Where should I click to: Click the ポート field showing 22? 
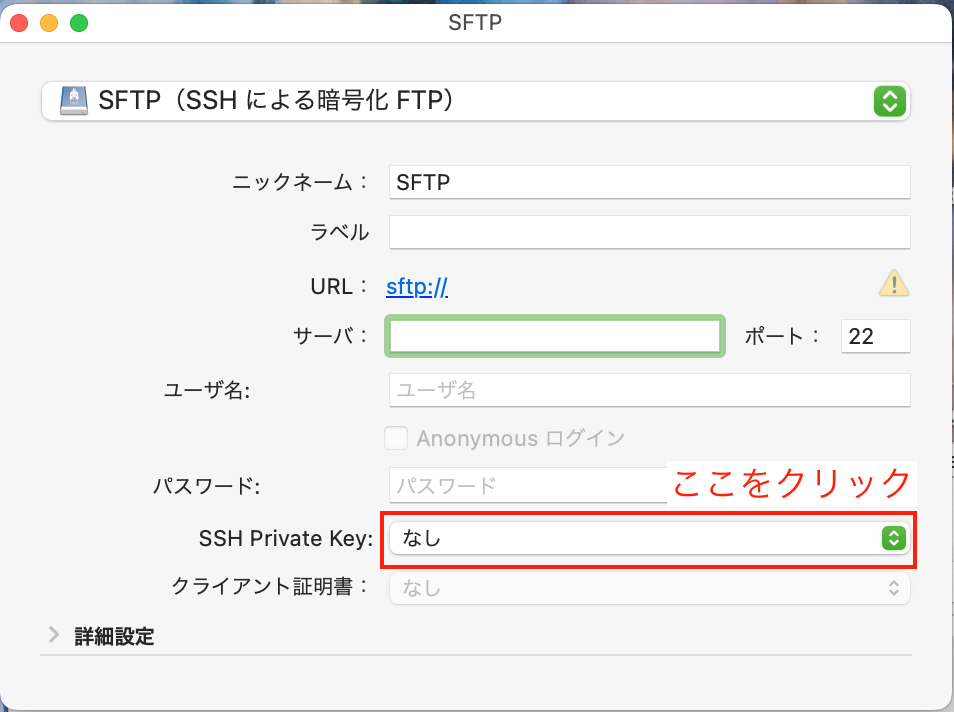coord(876,336)
